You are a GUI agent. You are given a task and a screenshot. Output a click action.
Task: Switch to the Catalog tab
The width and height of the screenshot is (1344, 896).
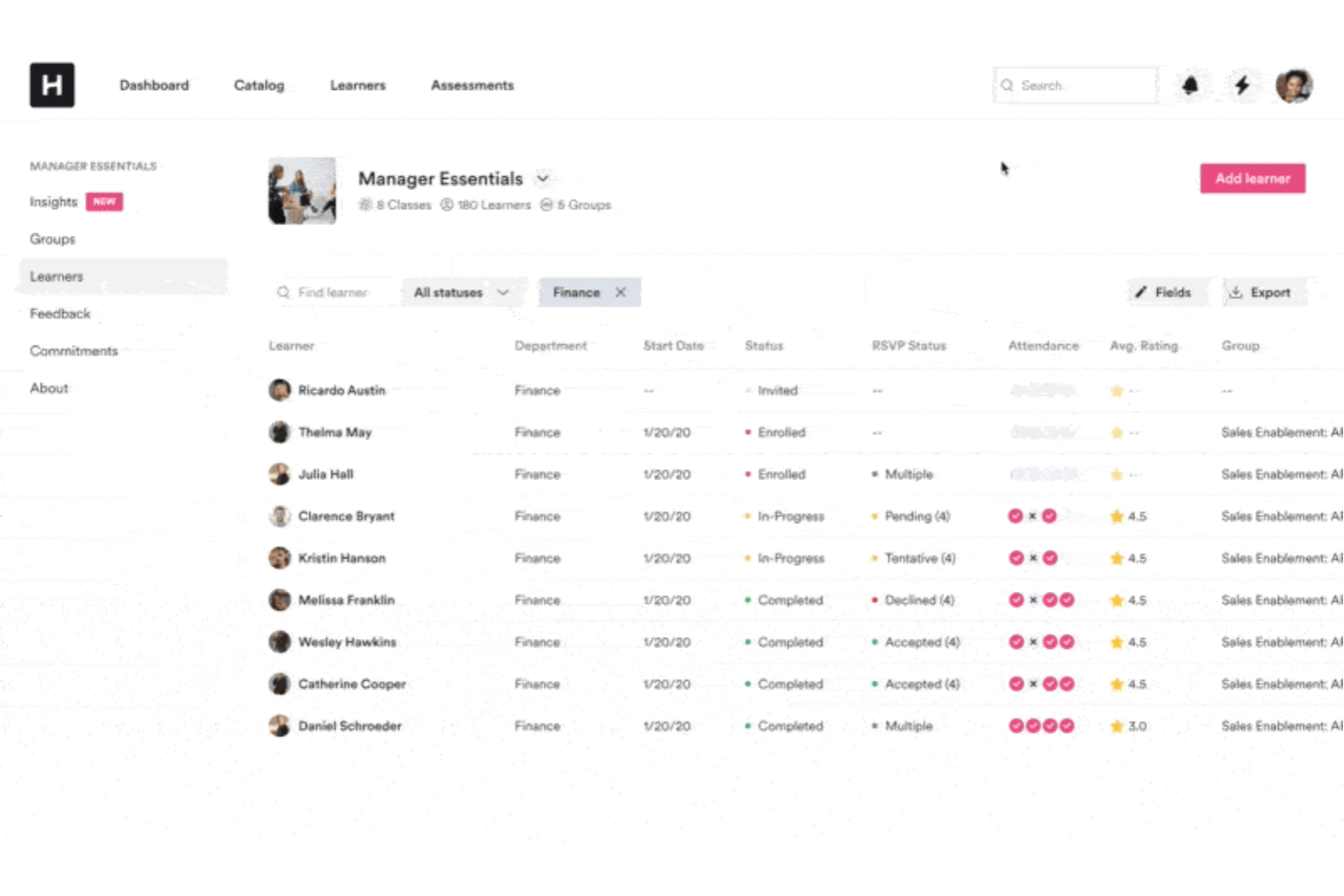259,84
